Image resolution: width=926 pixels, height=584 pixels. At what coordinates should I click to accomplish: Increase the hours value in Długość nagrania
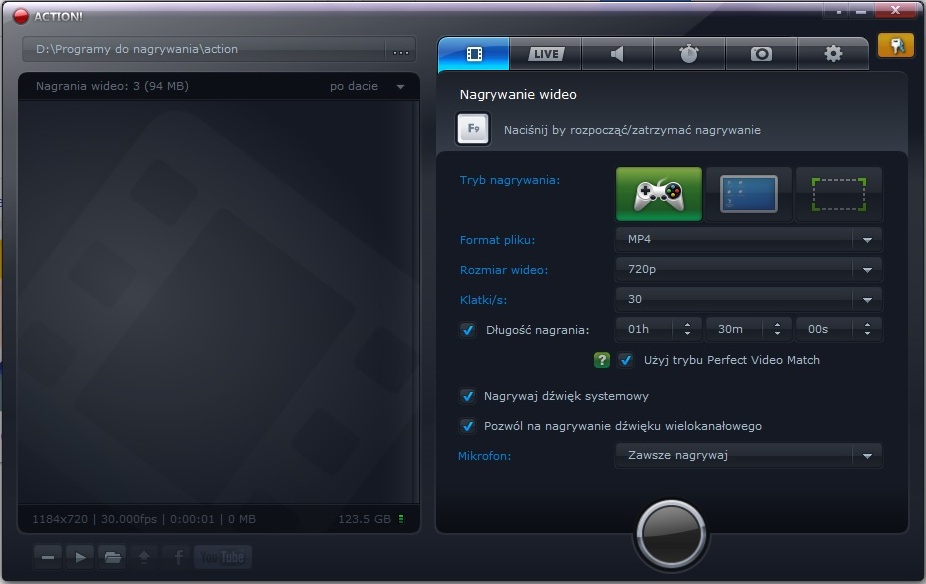tap(687, 324)
